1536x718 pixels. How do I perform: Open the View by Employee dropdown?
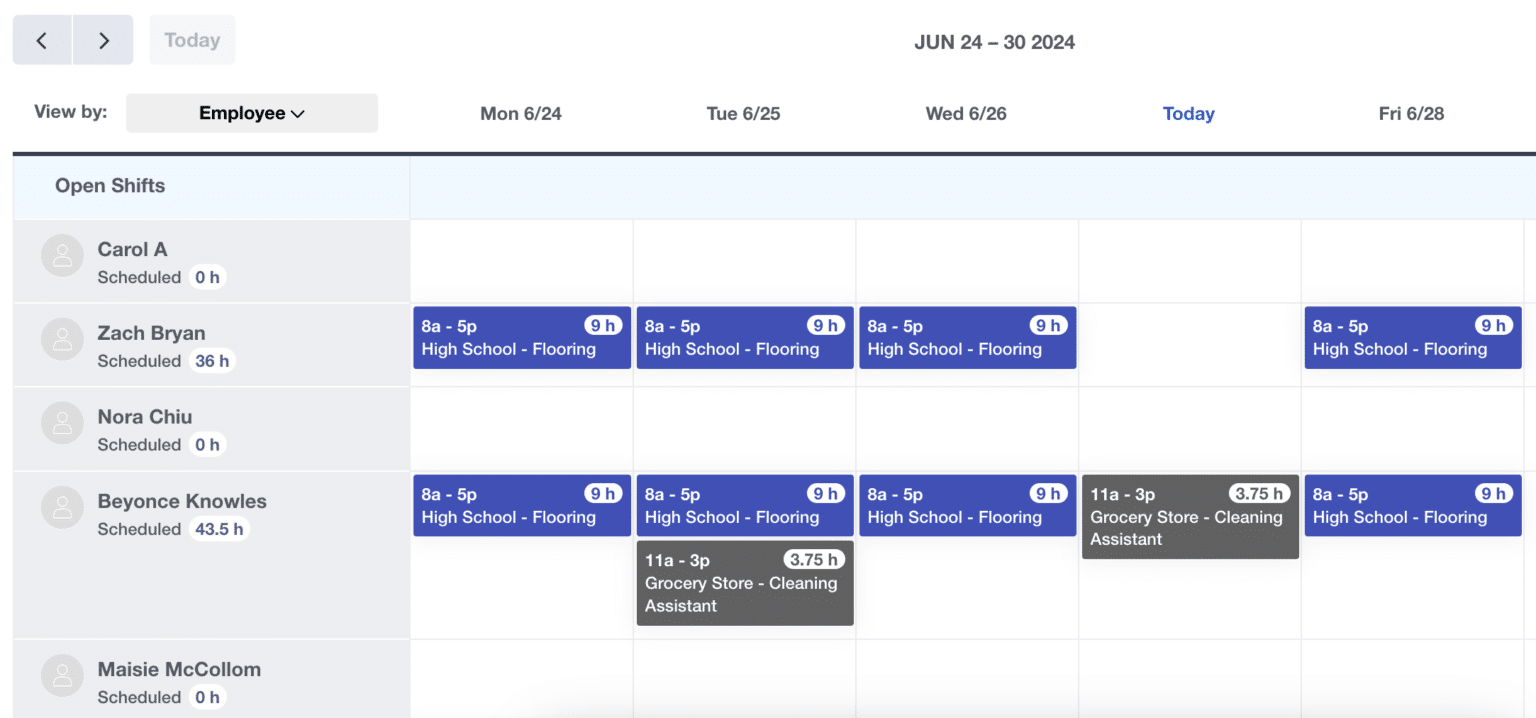pos(251,113)
